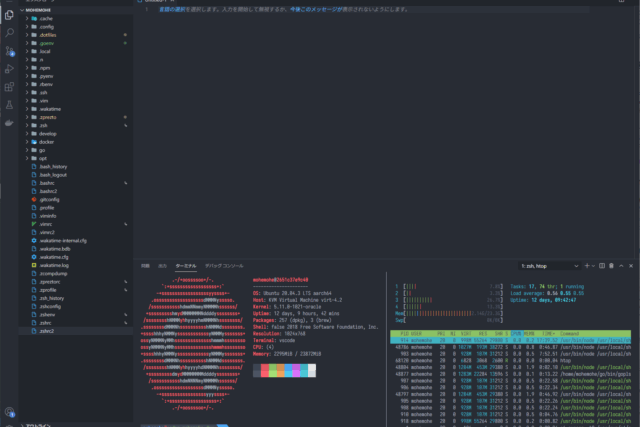Open the Testing flask view
The height and width of the screenshot is (427, 640).
coord(9,105)
